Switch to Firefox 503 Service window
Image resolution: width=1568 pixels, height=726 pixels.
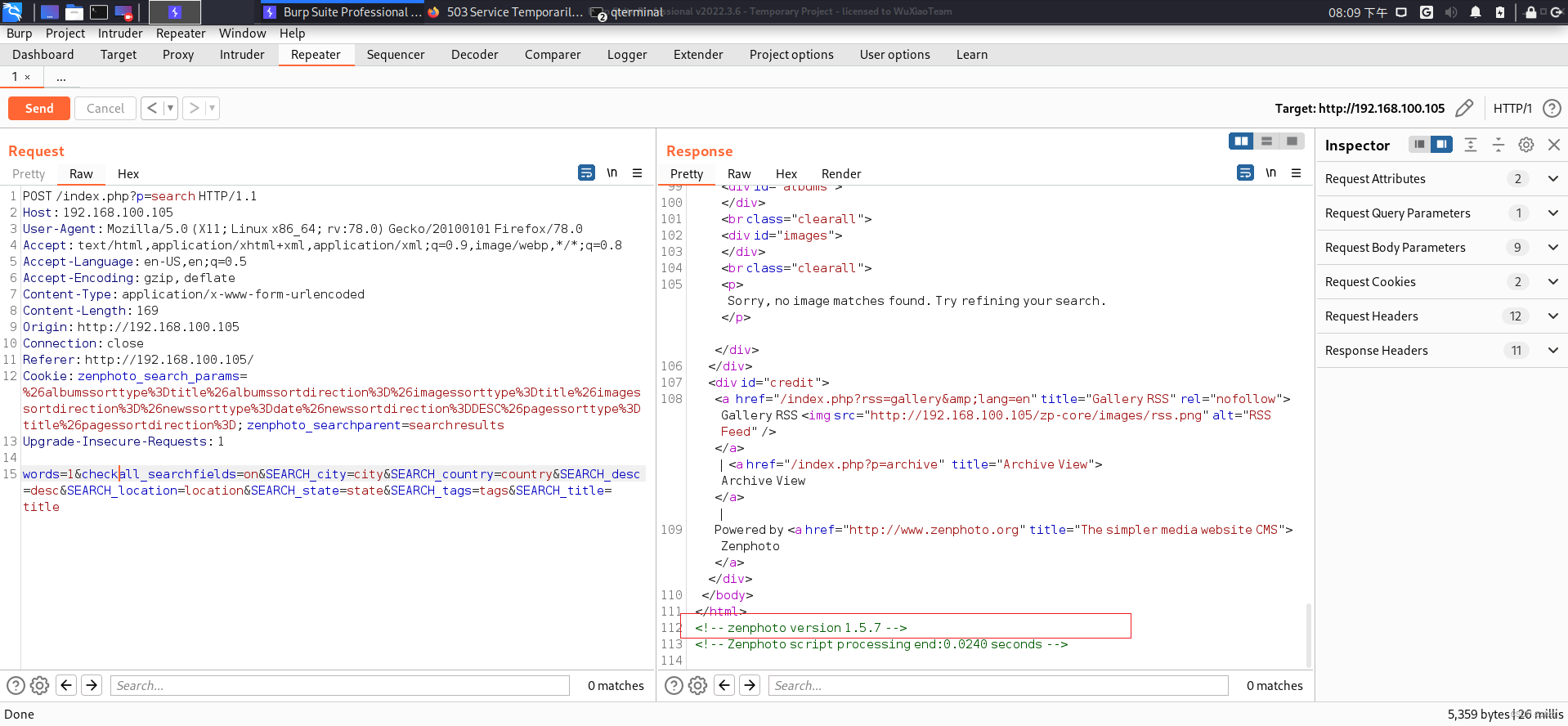click(x=506, y=11)
